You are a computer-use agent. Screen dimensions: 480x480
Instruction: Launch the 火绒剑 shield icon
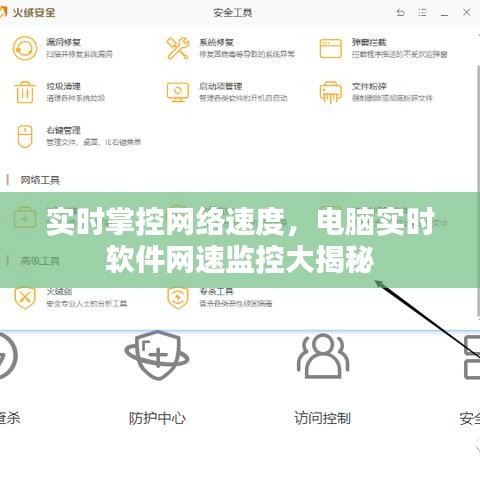pyautogui.click(x=25, y=298)
